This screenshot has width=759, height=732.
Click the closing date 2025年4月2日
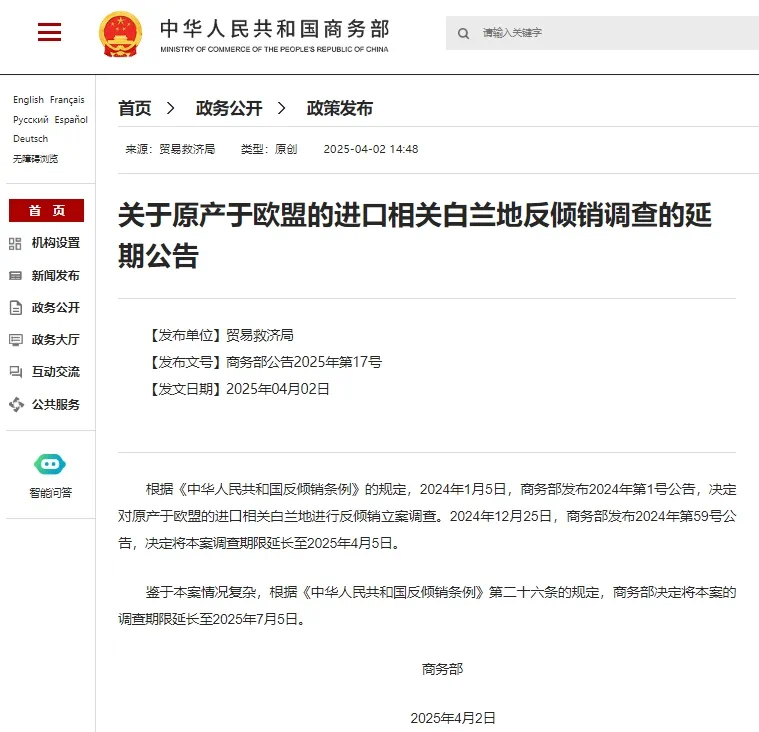pyautogui.click(x=453, y=718)
